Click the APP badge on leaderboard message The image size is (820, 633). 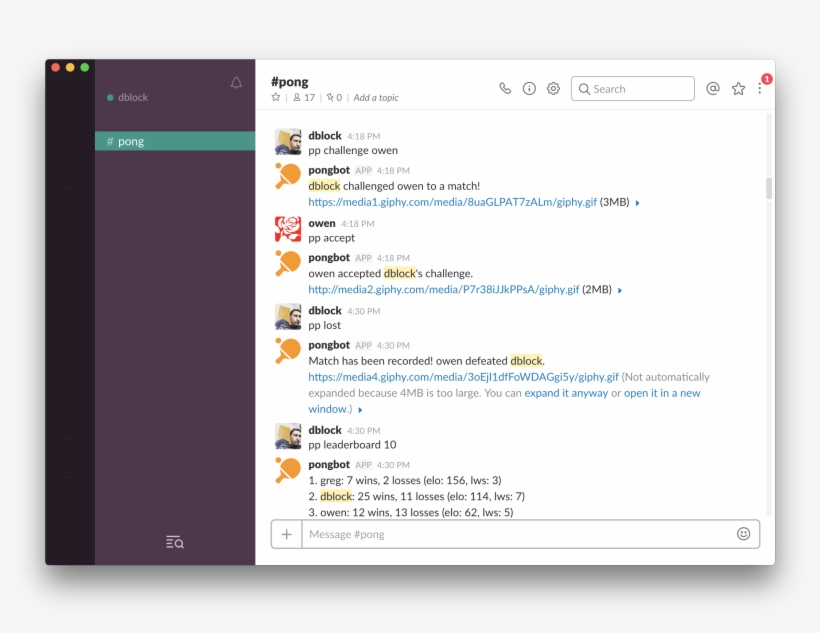click(363, 465)
